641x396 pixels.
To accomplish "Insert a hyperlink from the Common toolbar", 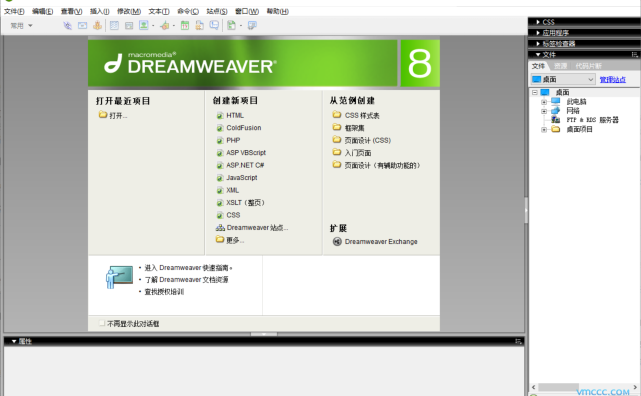I will coord(67,25).
